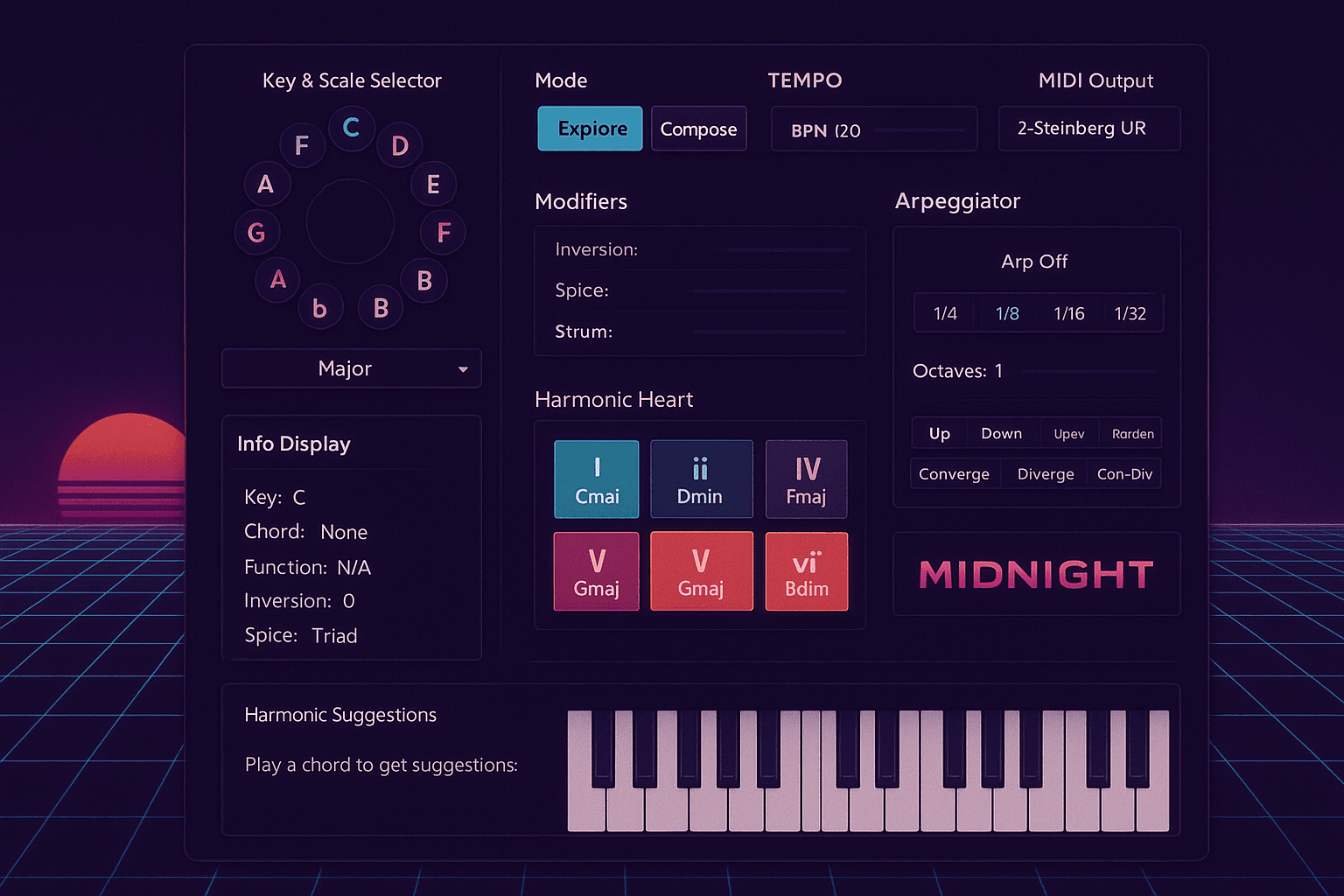Choose the Diverge arp pattern
Viewport: 1344px width, 896px height.
(1046, 474)
